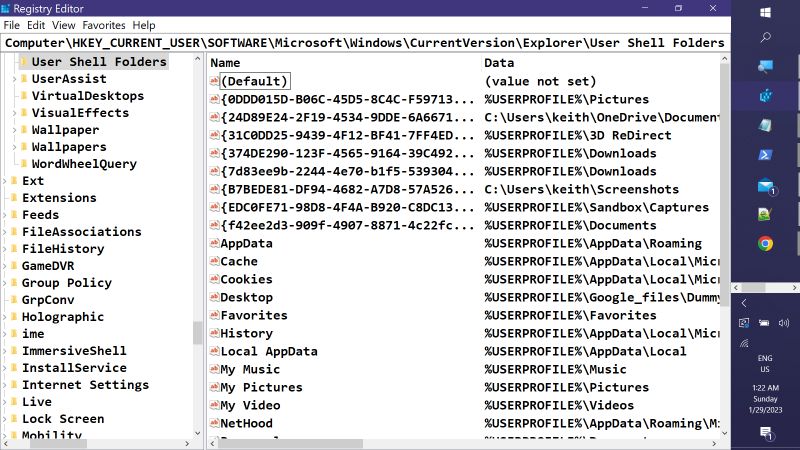Screen dimensions: 800x450
Task: Click the string icon beside AppData value
Action: coord(214,243)
